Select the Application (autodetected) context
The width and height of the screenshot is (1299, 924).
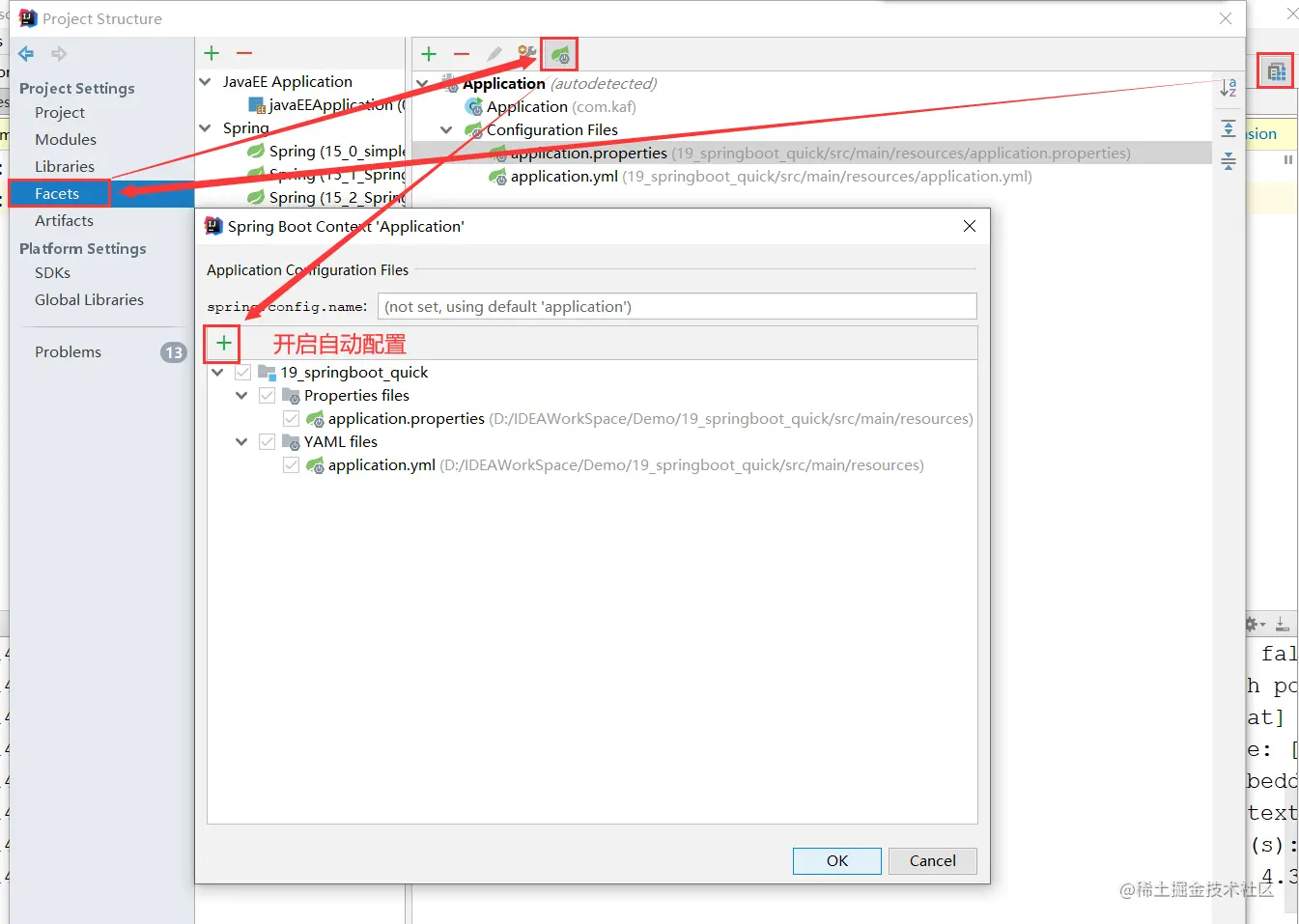[x=549, y=84]
